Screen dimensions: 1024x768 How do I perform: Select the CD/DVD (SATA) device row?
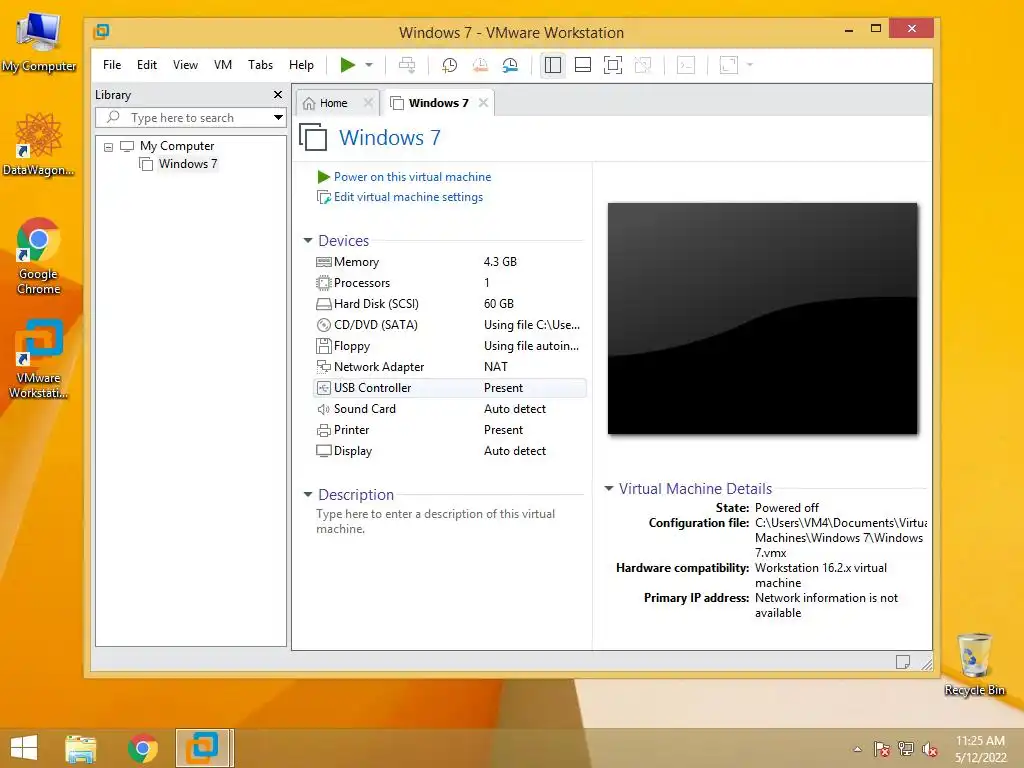point(450,325)
